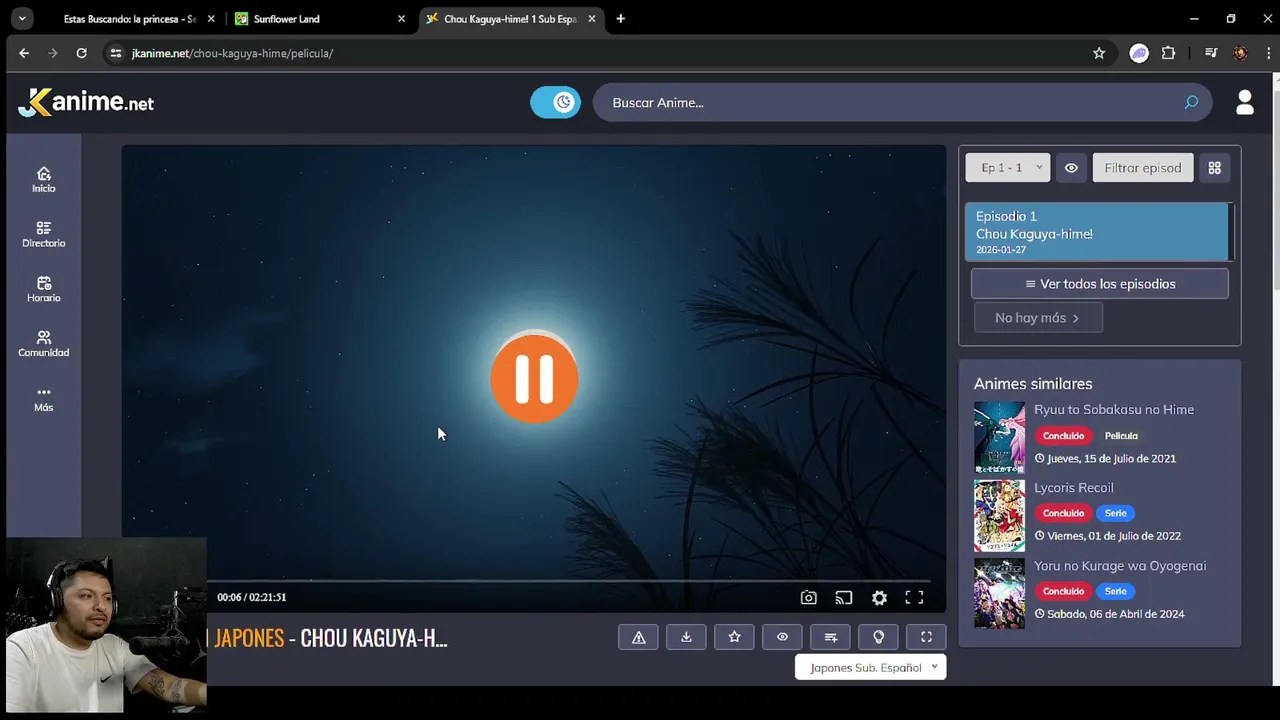Select the Chou Kaguya-hime! 1 Sub Español tab
Image resolution: width=1280 pixels, height=720 pixels.
coord(510,19)
